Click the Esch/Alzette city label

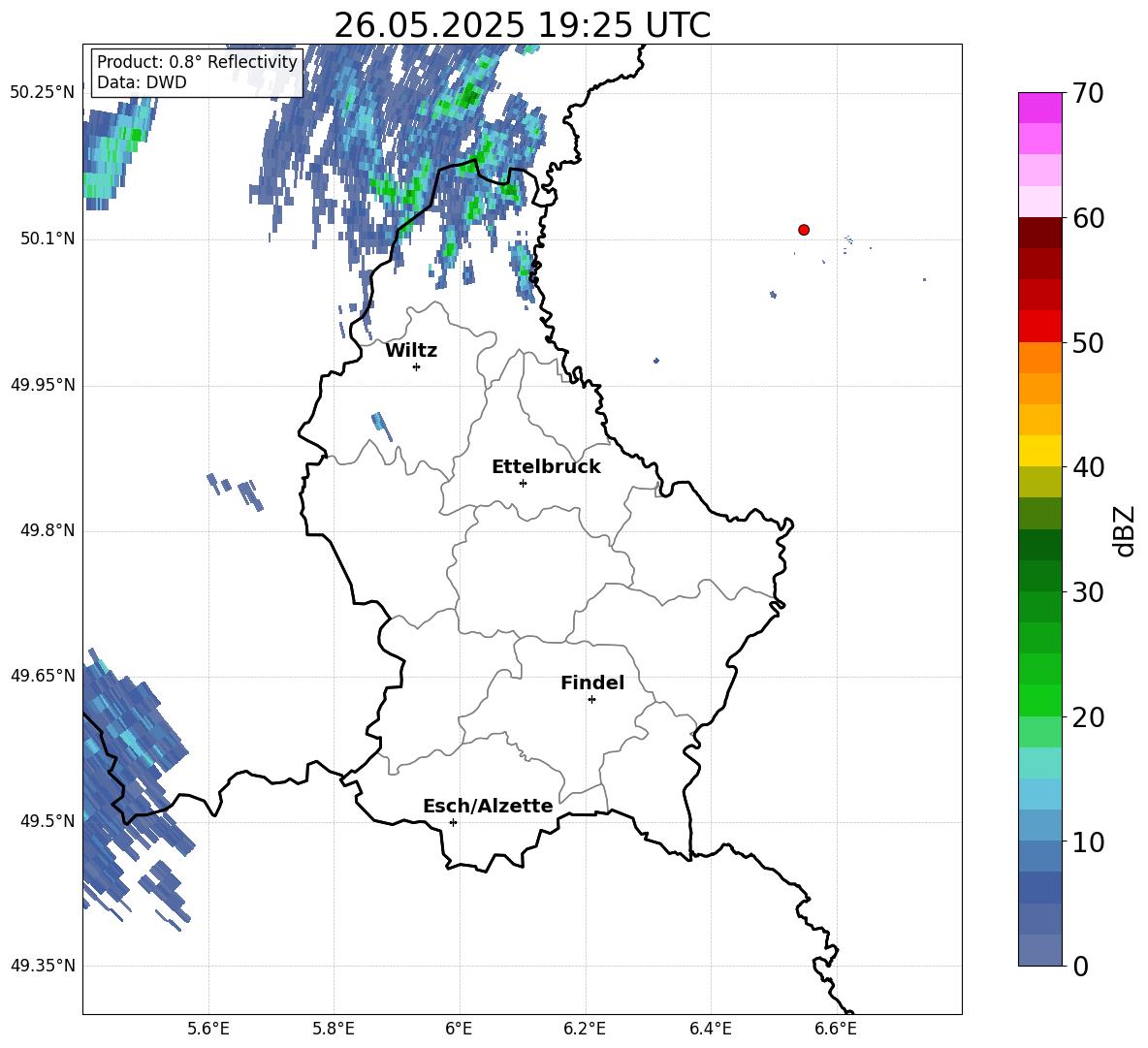point(489,806)
